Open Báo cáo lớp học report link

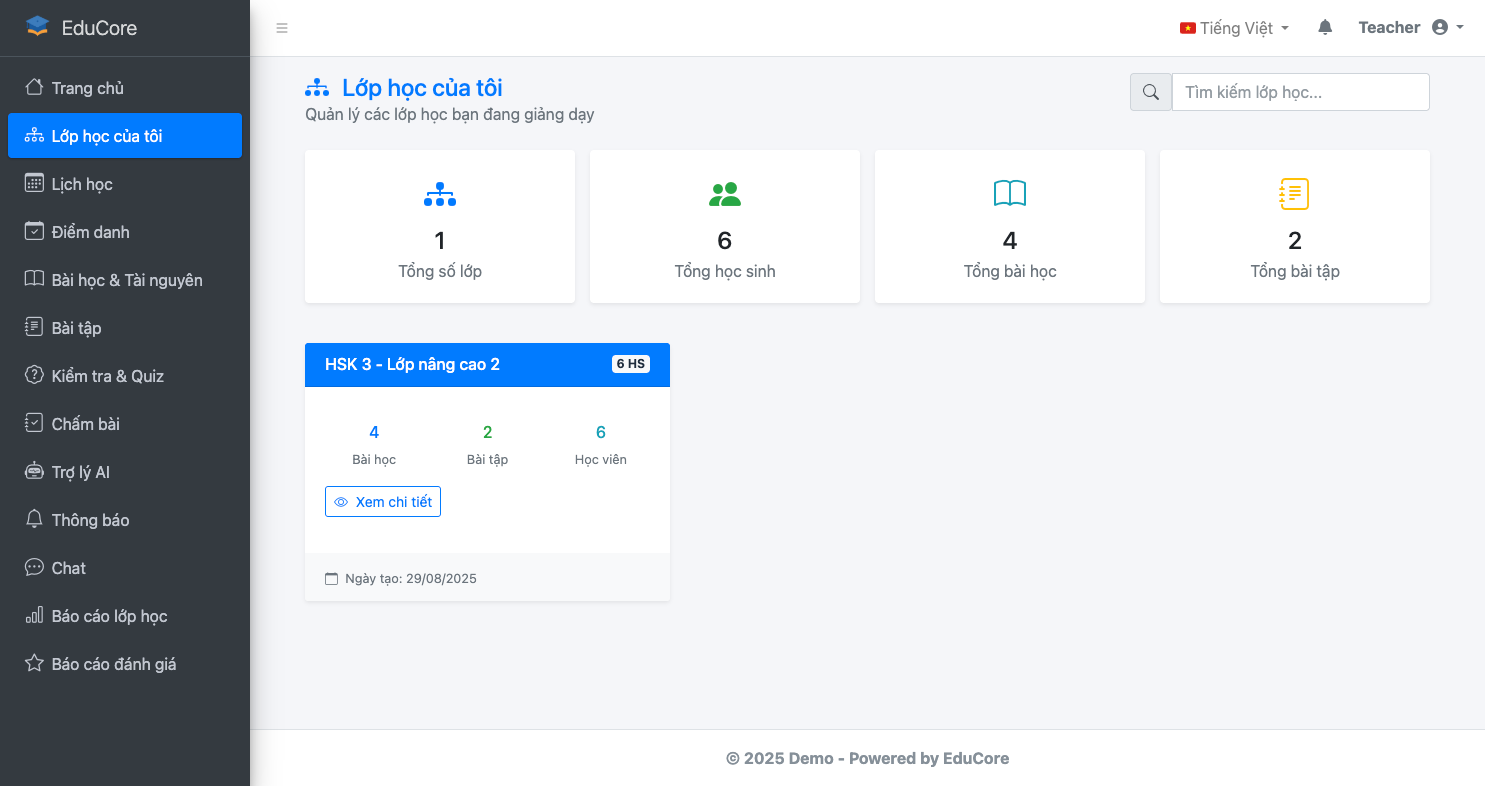pos(106,615)
